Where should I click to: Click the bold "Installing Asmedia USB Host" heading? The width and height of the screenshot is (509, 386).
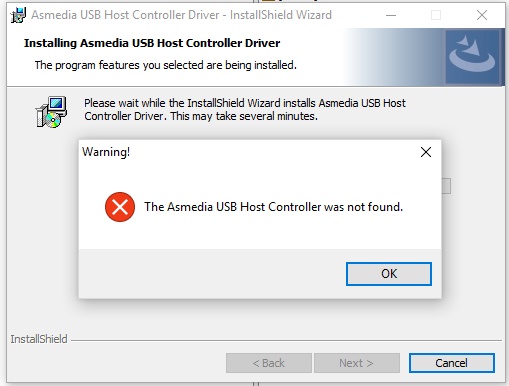[152, 43]
